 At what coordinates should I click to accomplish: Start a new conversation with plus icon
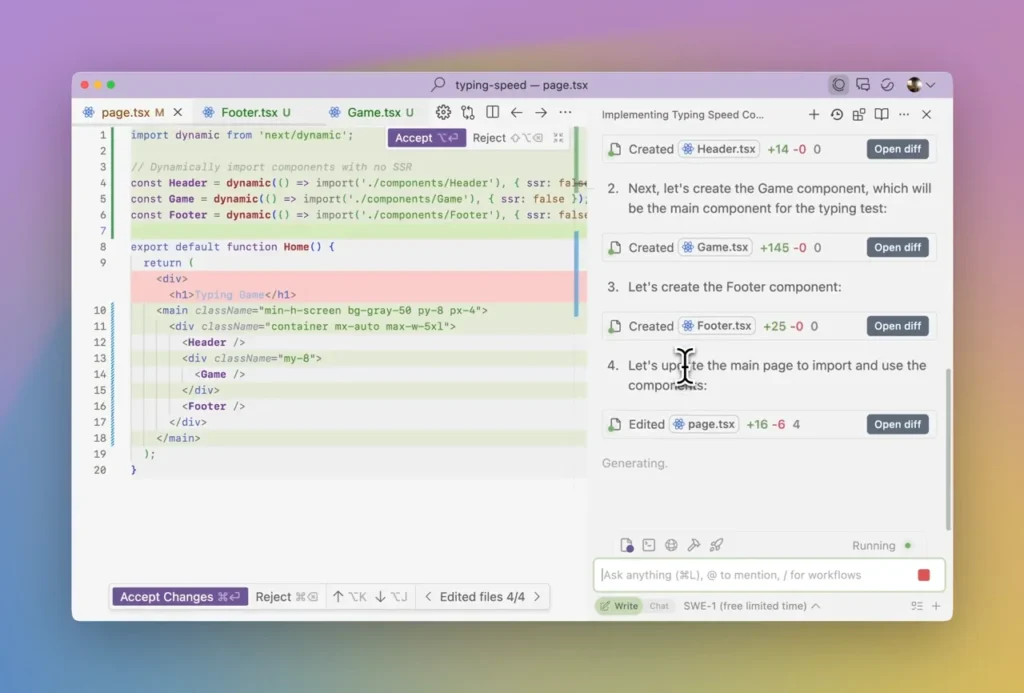[814, 114]
